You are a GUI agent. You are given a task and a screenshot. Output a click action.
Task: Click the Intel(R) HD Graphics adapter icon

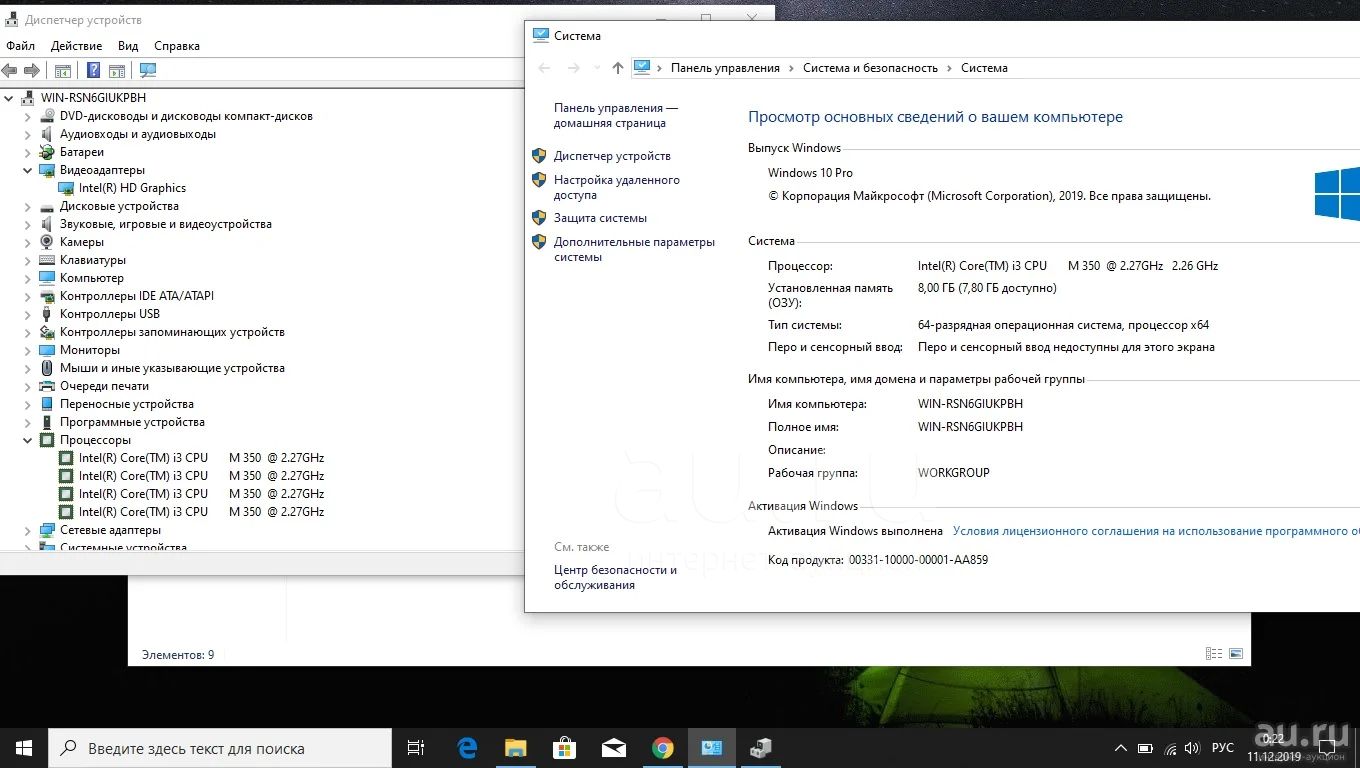click(x=66, y=188)
